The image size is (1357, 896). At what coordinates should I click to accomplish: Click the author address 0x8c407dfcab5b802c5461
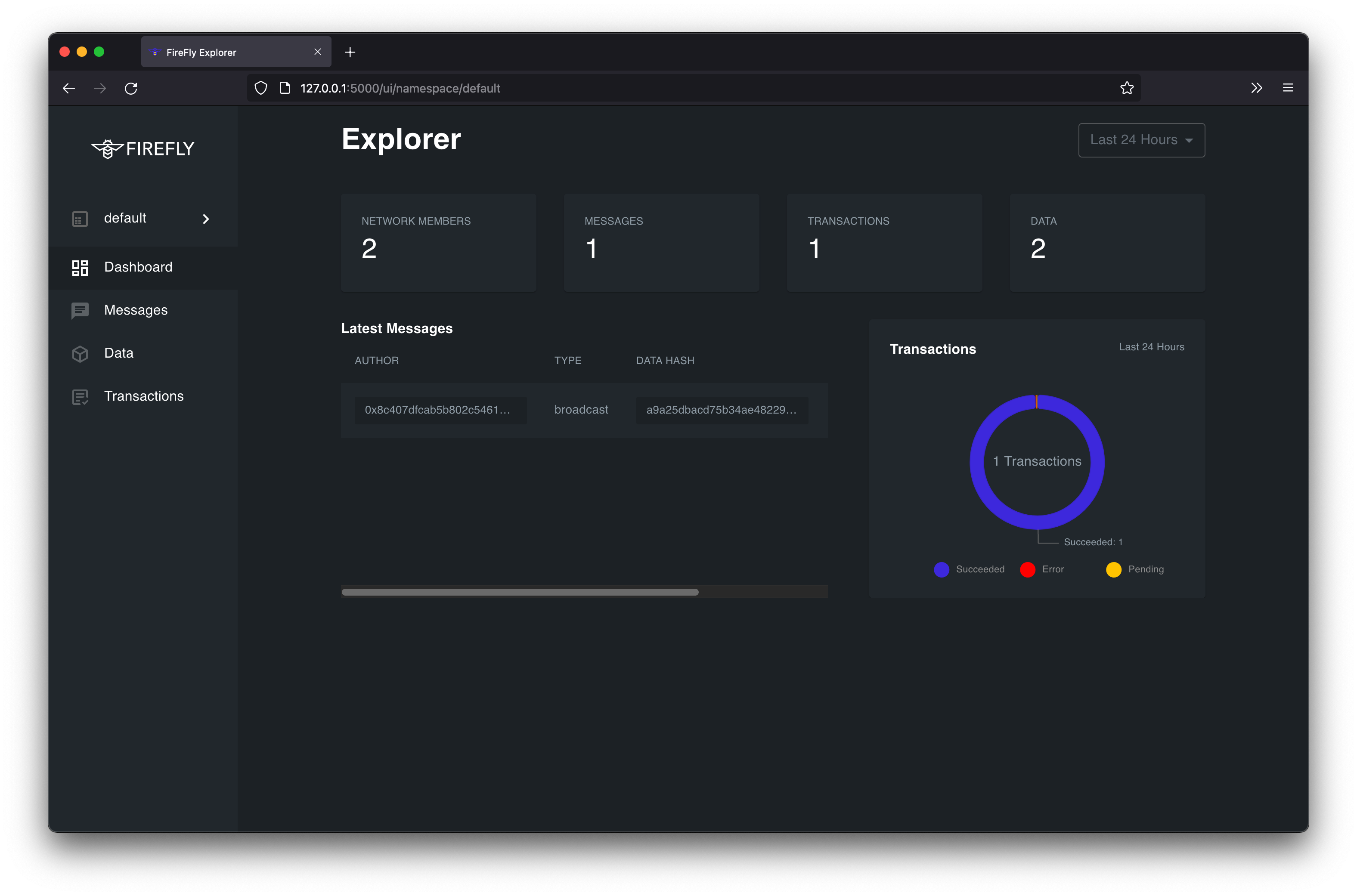[438, 410]
